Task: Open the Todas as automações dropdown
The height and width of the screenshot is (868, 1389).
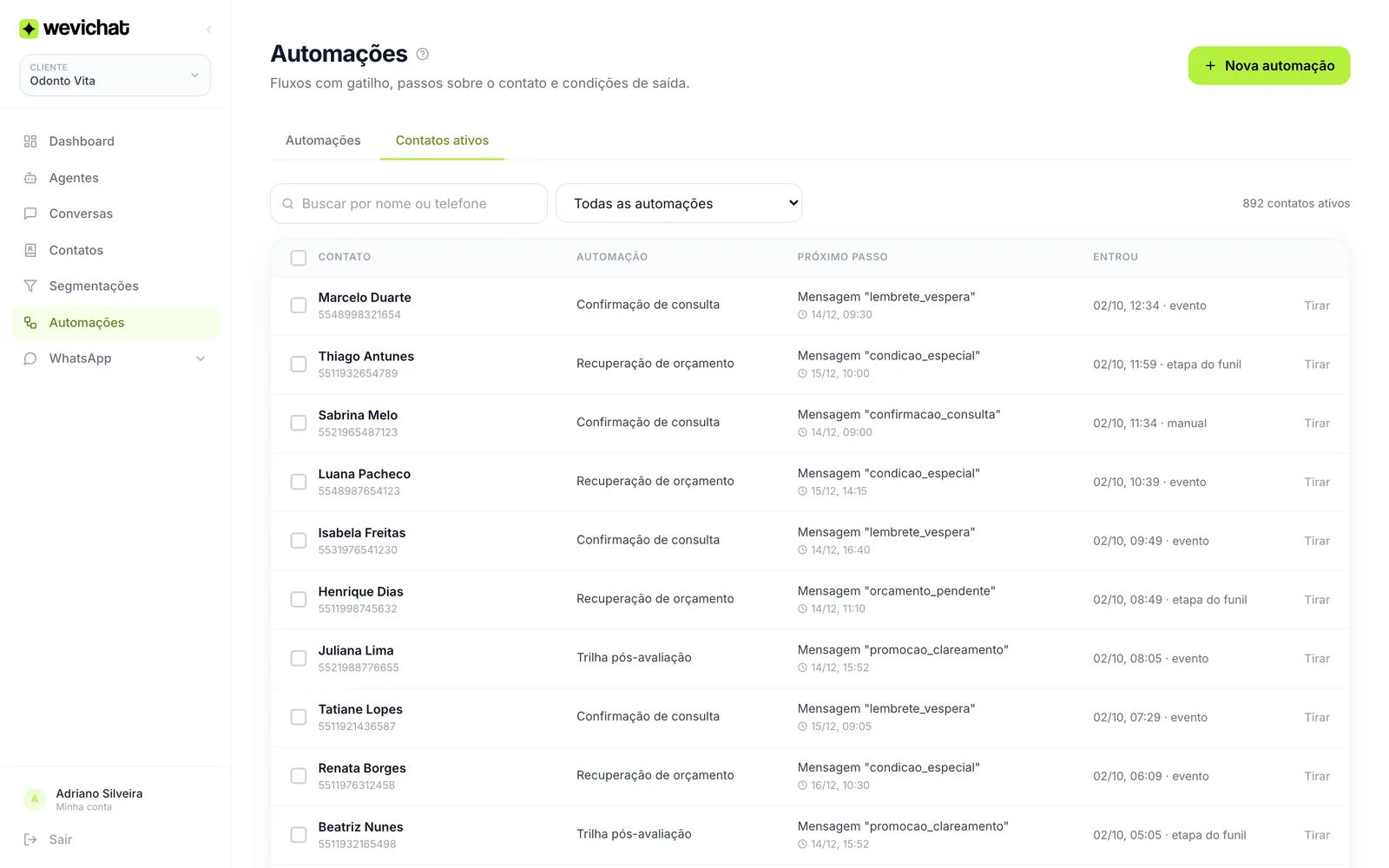Action: click(x=679, y=203)
